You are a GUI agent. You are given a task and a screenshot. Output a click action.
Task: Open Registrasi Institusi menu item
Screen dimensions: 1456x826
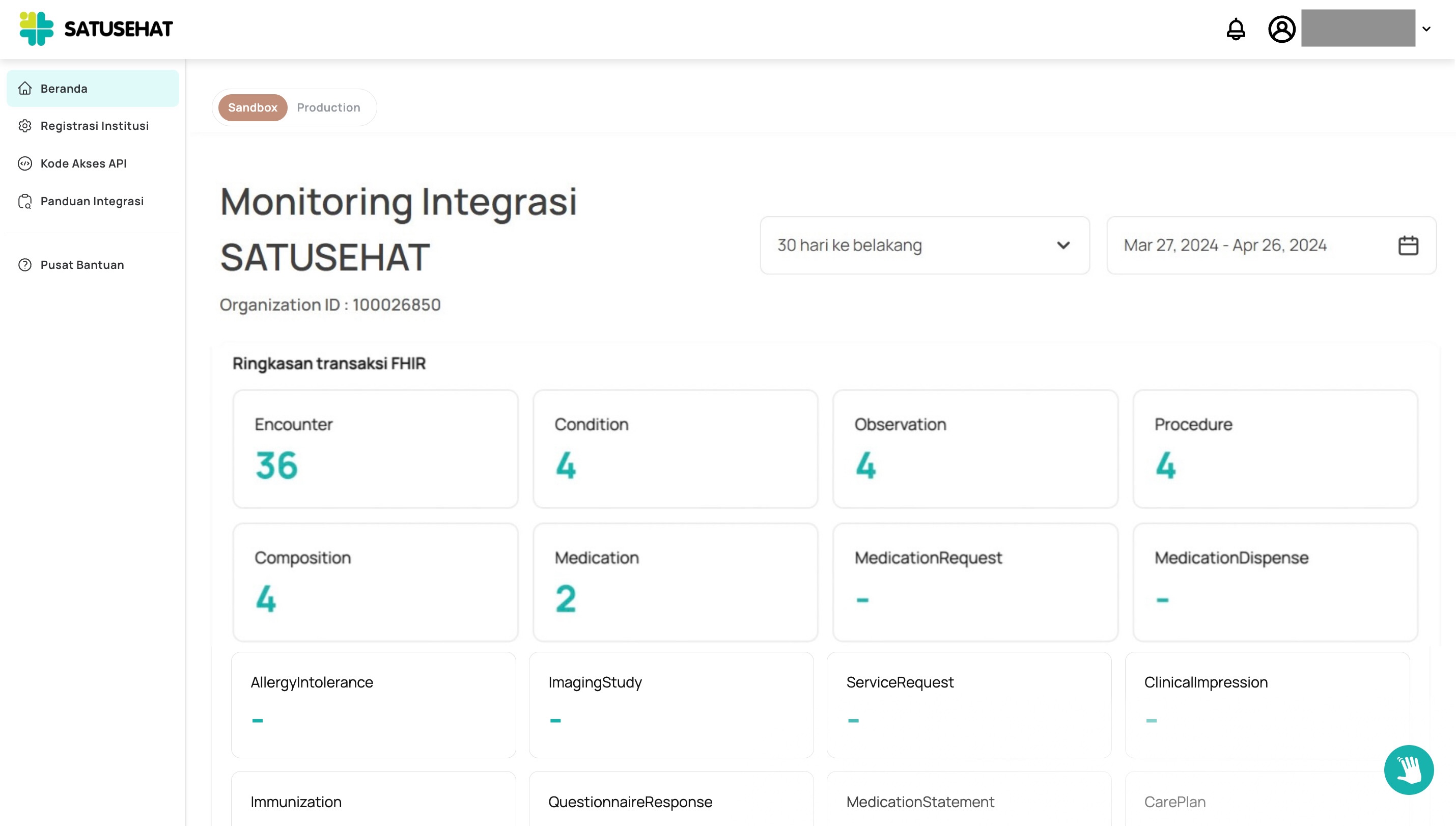coord(93,126)
